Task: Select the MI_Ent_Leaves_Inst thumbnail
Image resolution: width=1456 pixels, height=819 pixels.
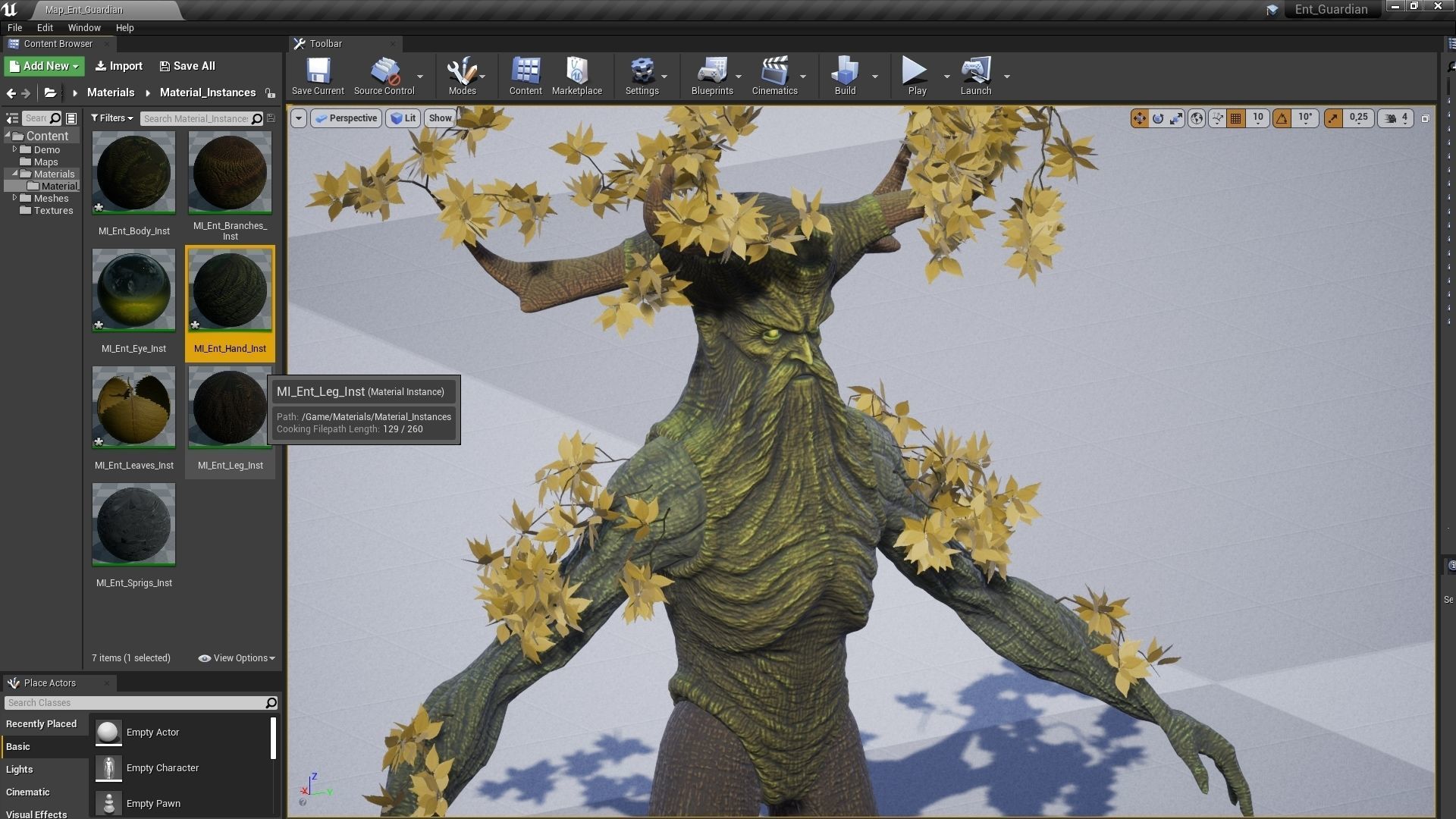Action: (x=133, y=407)
